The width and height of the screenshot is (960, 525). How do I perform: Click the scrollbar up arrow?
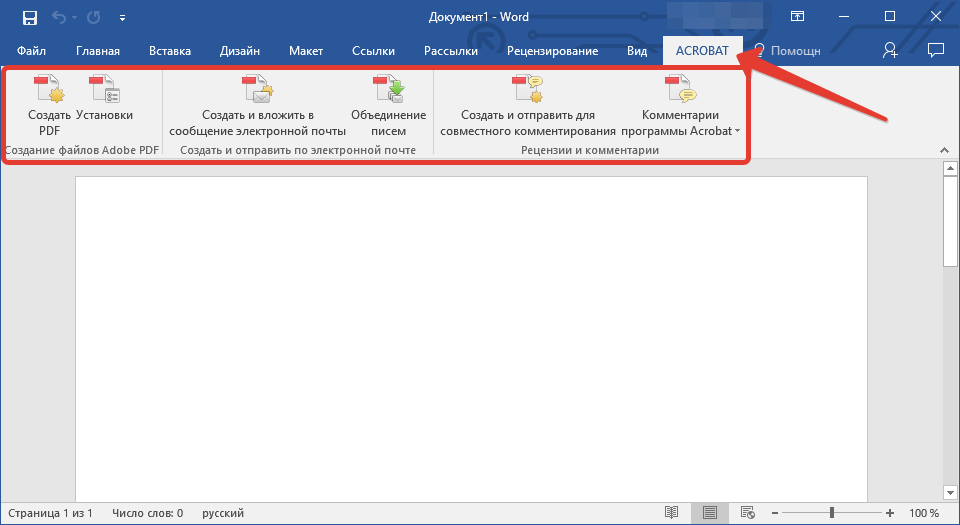[x=950, y=168]
